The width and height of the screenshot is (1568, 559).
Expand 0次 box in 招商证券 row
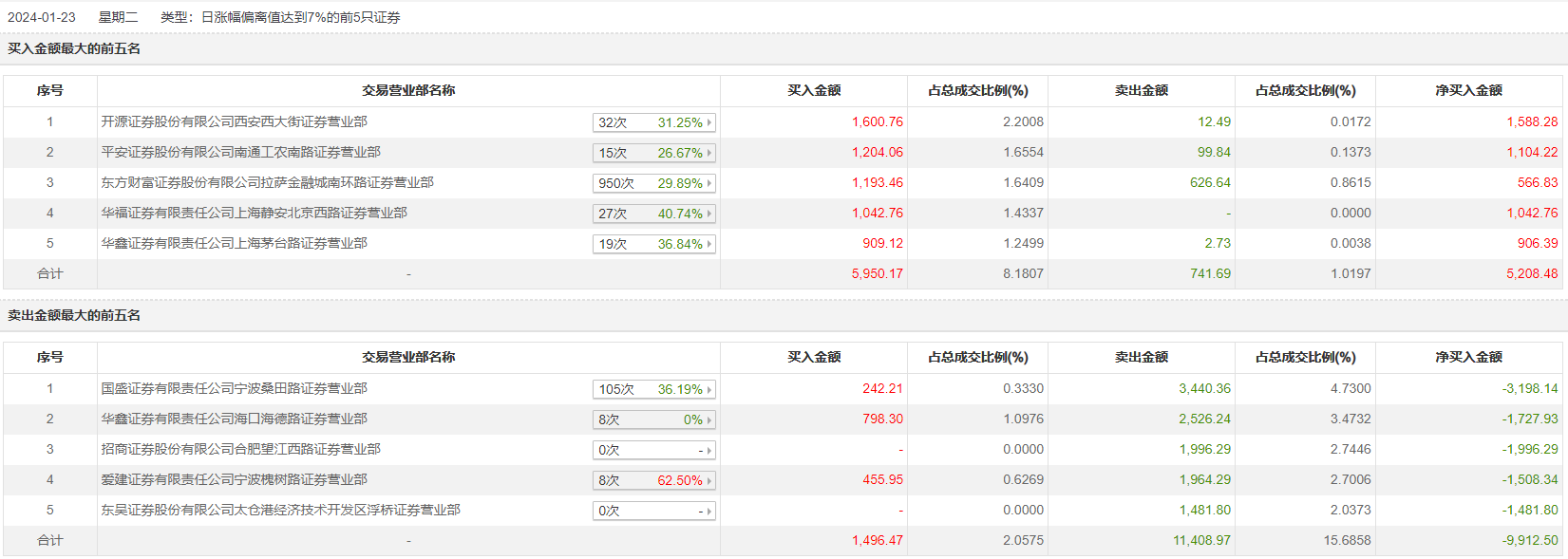point(653,450)
